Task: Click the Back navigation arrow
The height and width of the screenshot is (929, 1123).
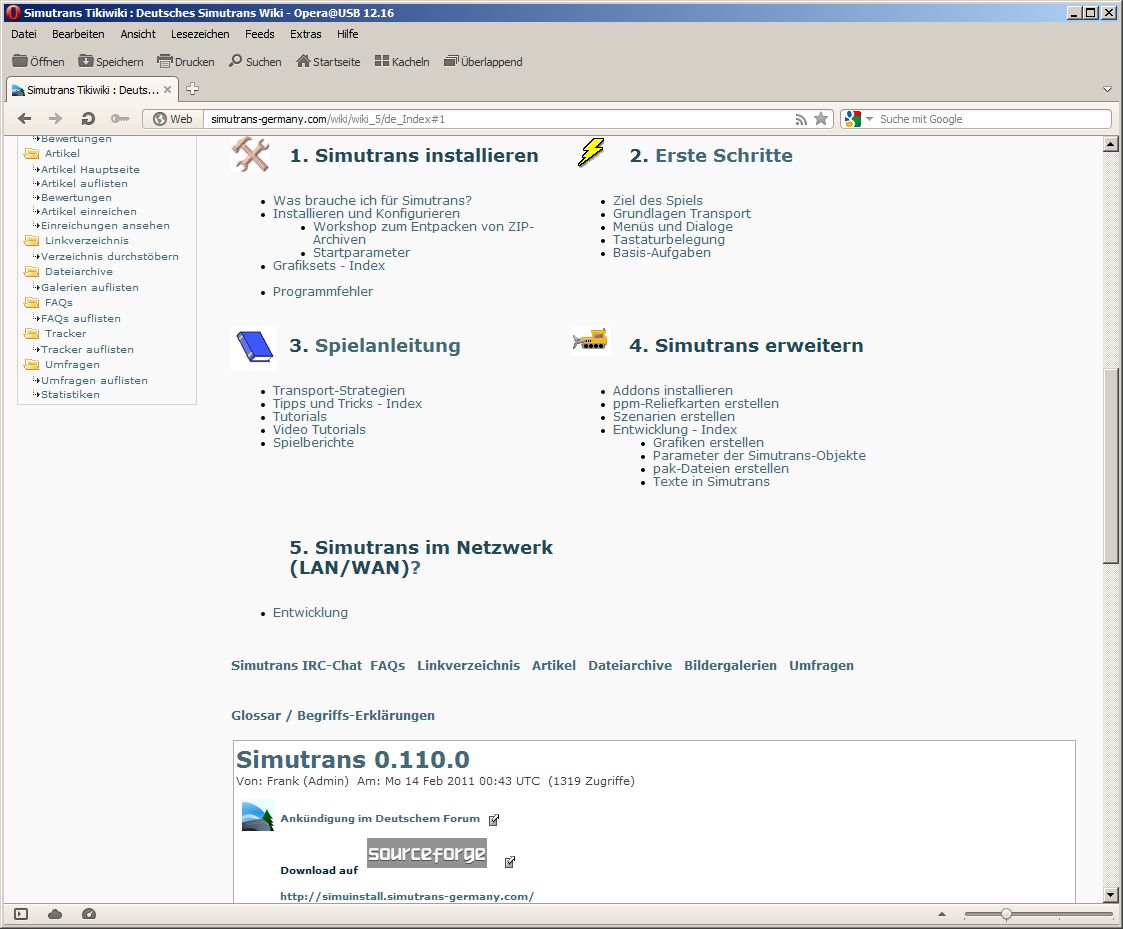Action: [25, 119]
